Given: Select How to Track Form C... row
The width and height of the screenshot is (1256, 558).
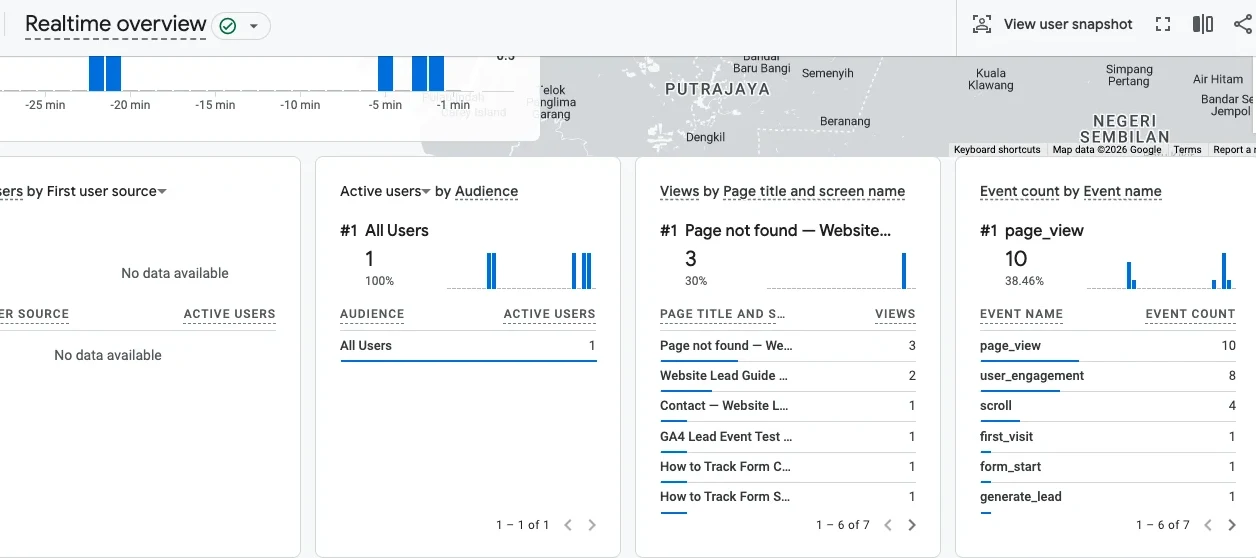Looking at the screenshot, I should point(788,467).
